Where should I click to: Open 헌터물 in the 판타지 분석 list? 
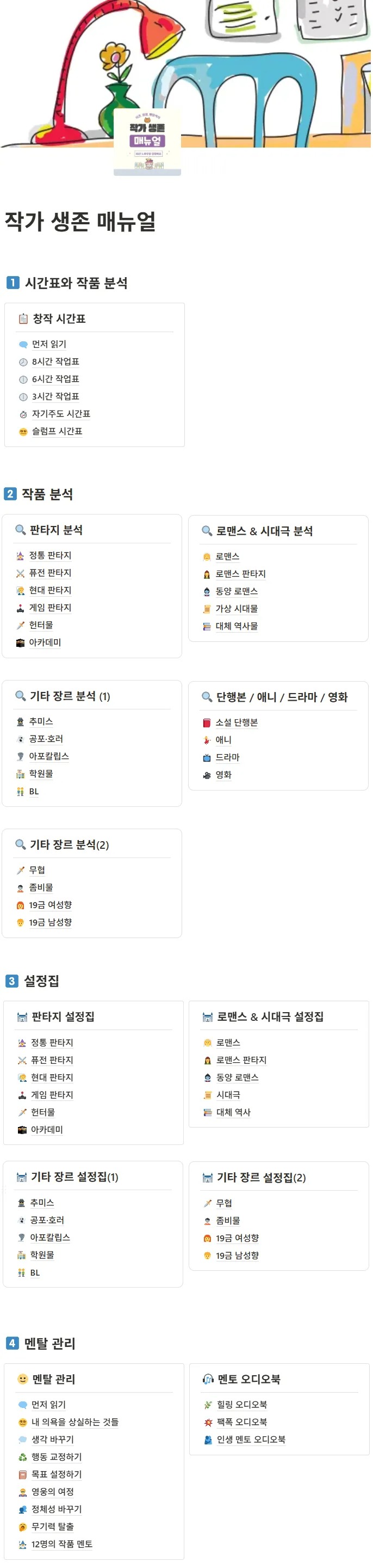coord(41,625)
